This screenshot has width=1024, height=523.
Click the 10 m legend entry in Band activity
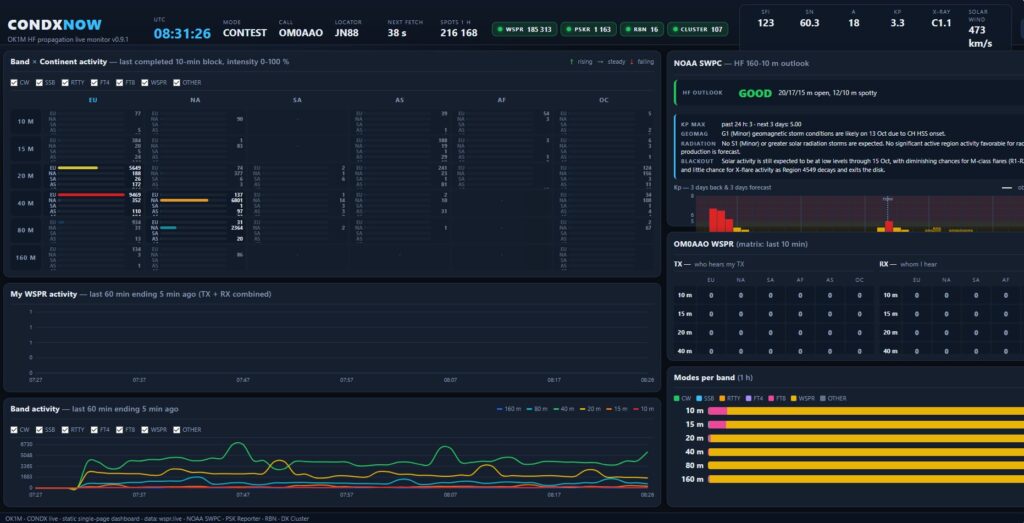tap(645, 409)
